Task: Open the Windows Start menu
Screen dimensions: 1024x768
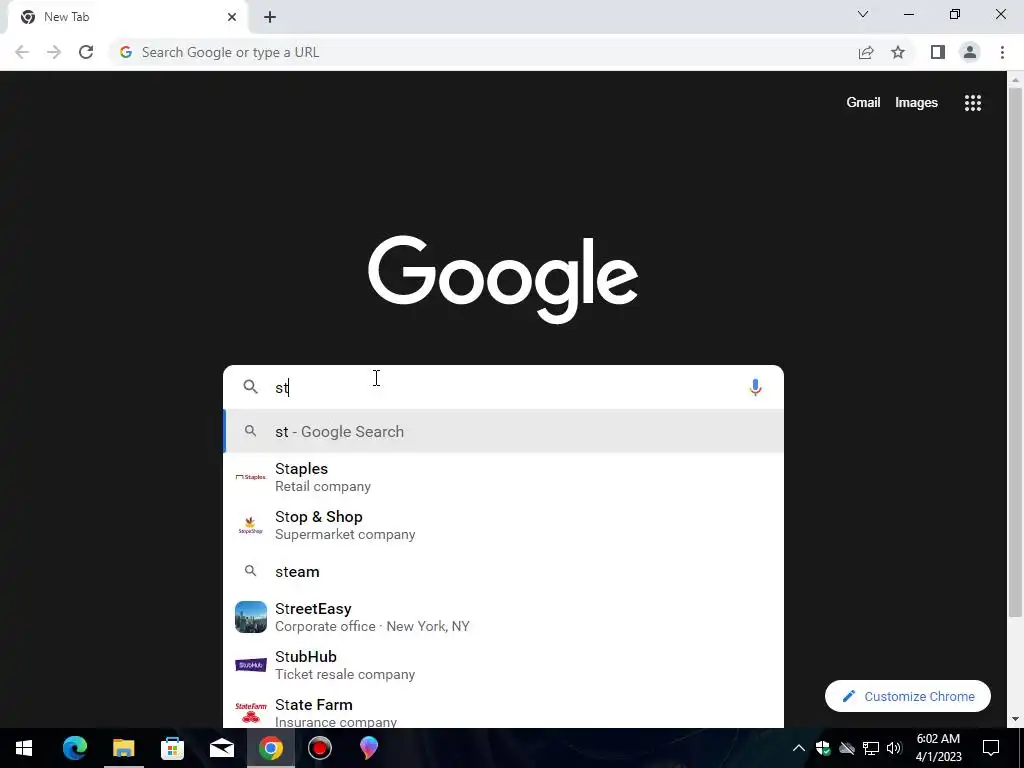Action: point(24,748)
